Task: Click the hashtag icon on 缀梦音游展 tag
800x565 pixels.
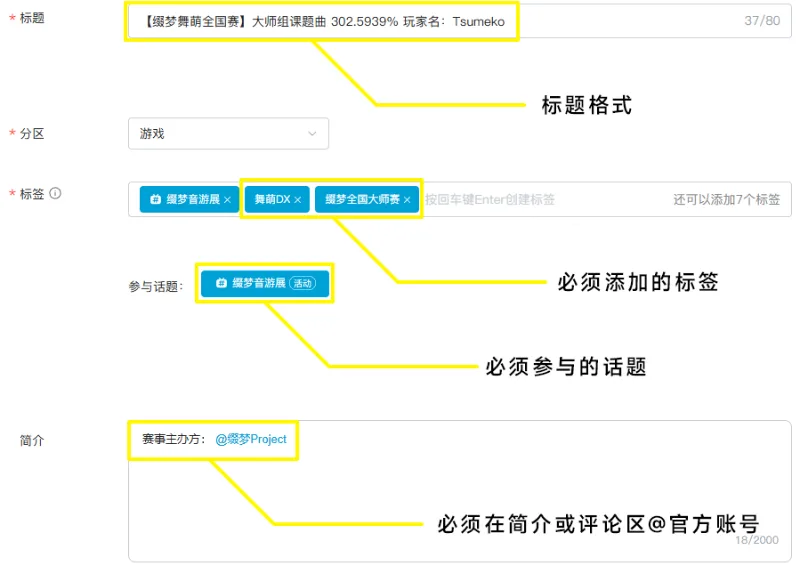Action: coord(156,199)
